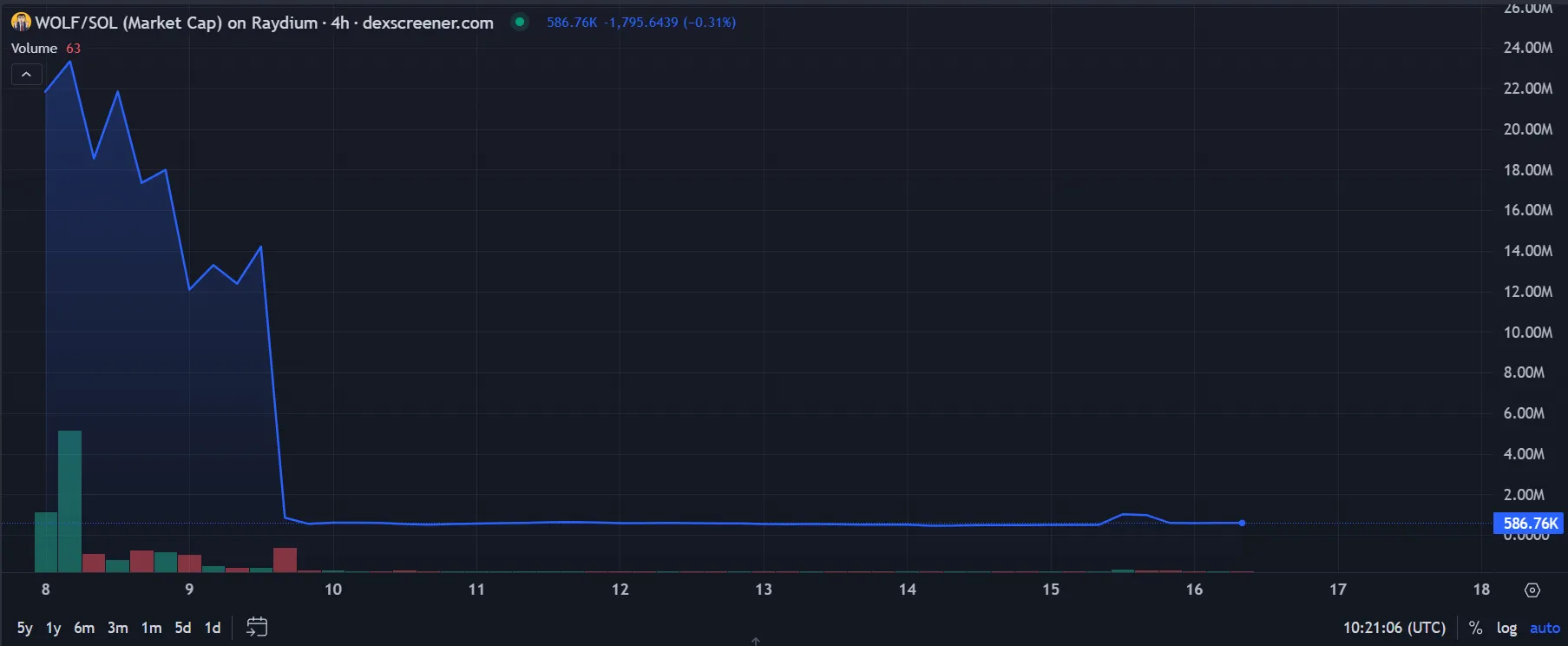Click date label 11 on time axis
The width and height of the screenshot is (1568, 646).
476,590
